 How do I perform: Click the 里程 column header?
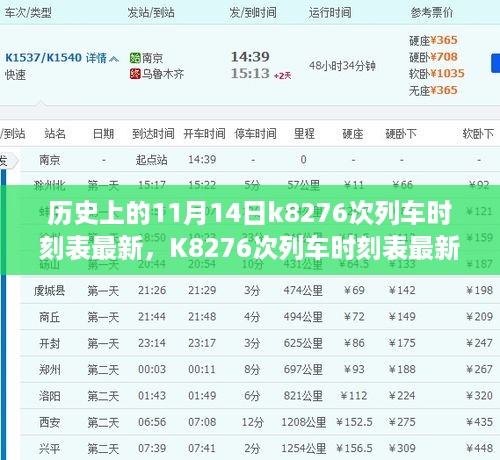pyautogui.click(x=304, y=134)
